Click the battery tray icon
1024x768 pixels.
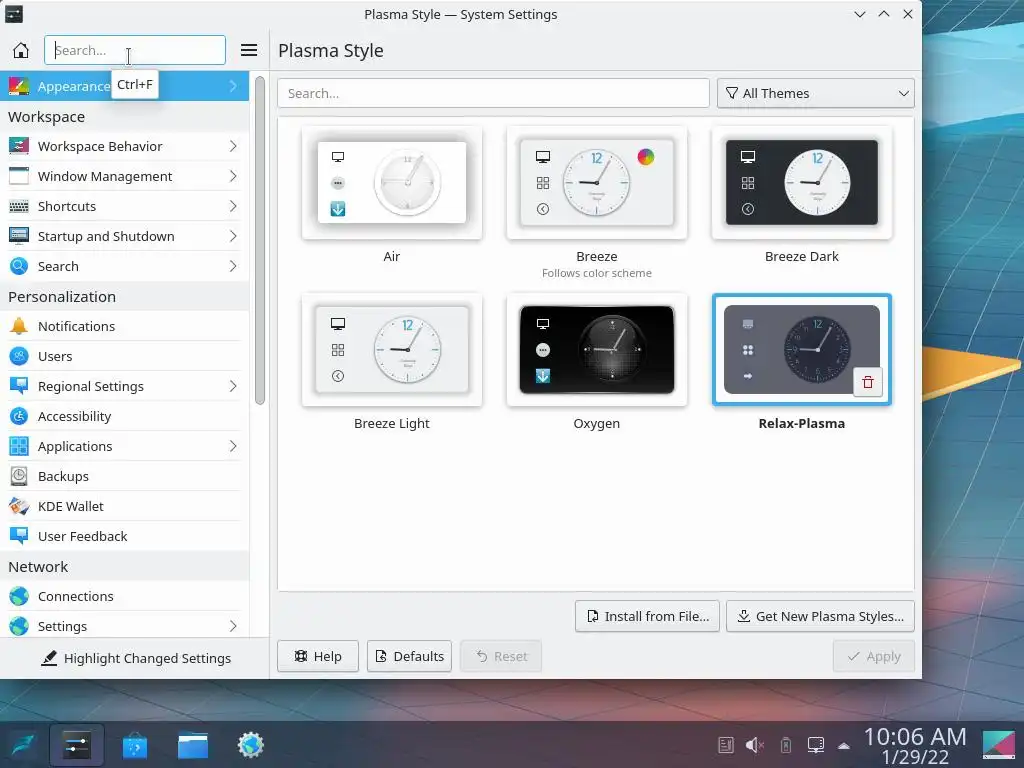[x=786, y=745]
